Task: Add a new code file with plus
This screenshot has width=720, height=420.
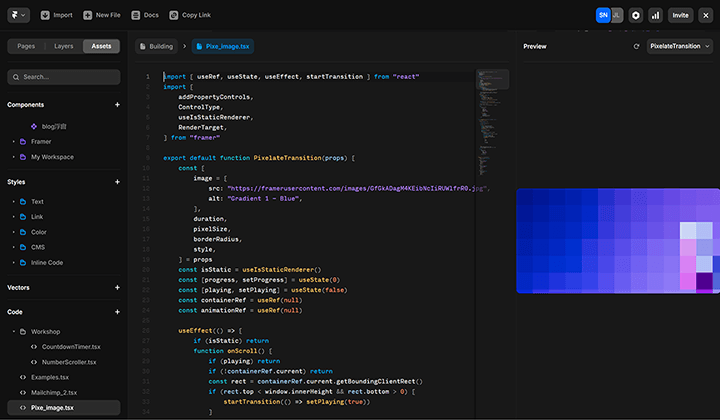Action: coord(117,312)
